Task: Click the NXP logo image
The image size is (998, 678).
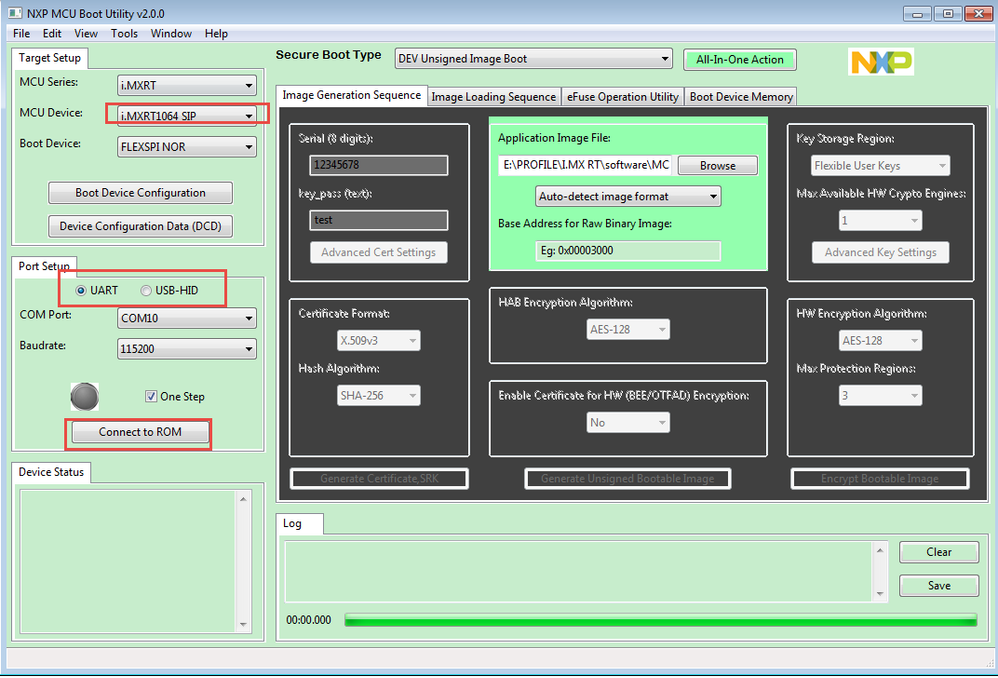Action: point(881,62)
